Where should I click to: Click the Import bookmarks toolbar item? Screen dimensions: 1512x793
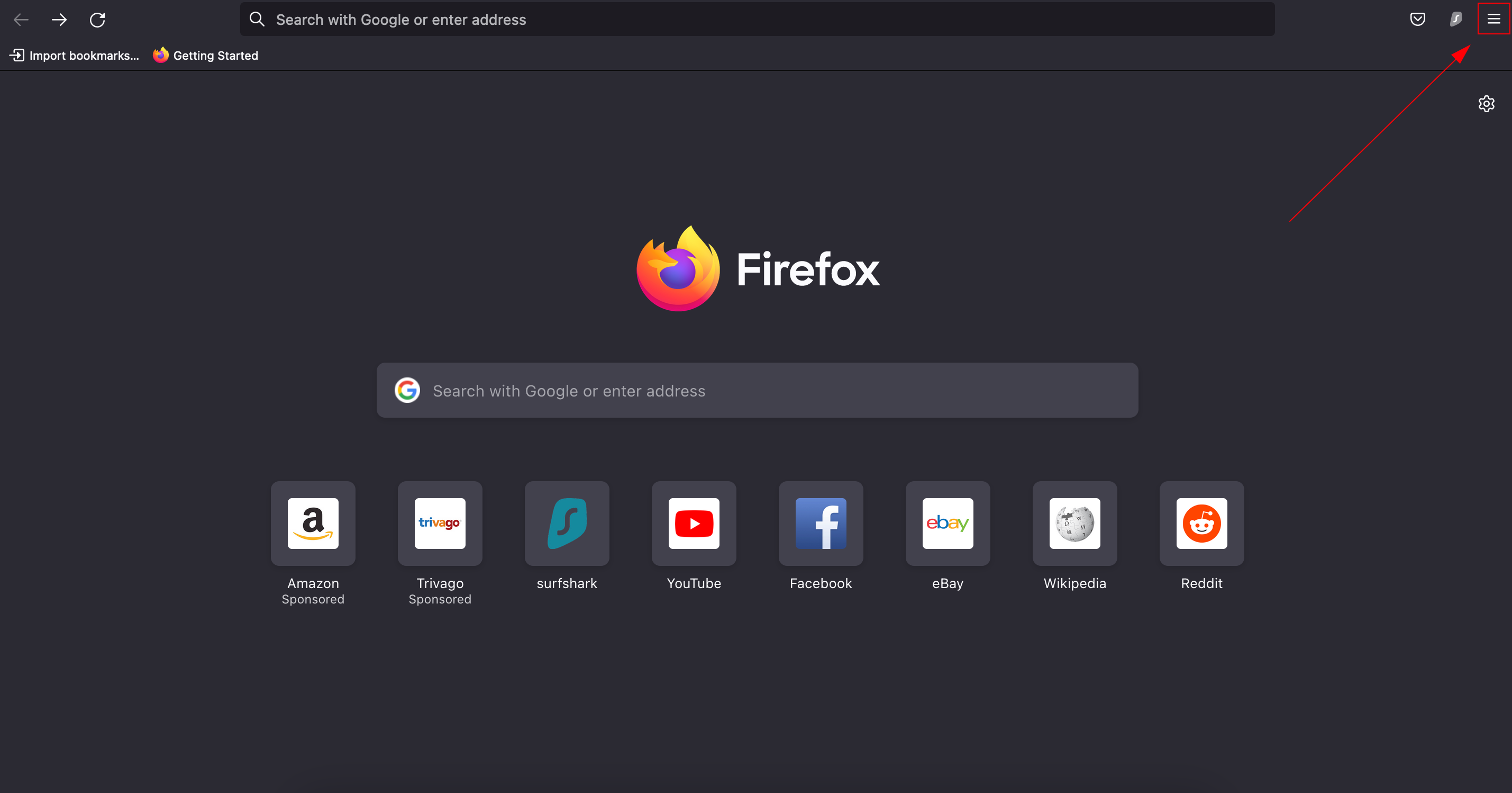click(x=75, y=55)
